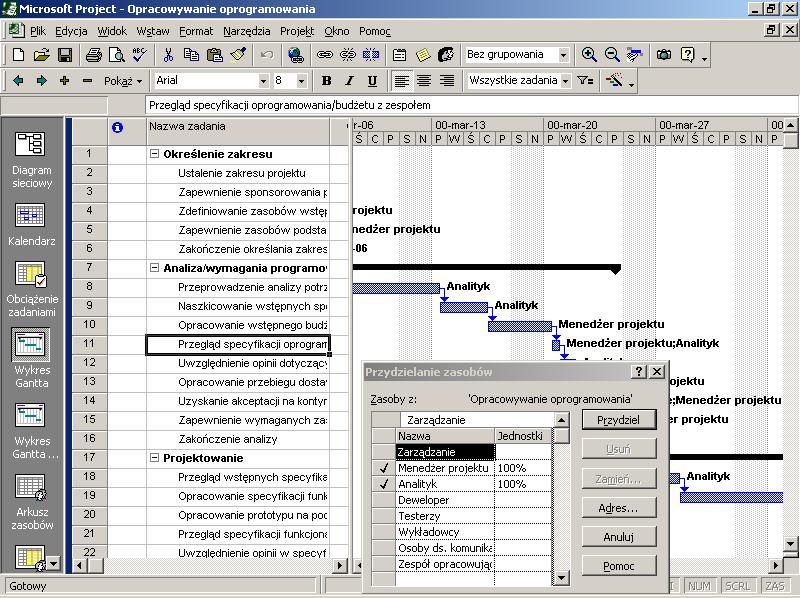
Task: Align text left
Action: tap(402, 81)
